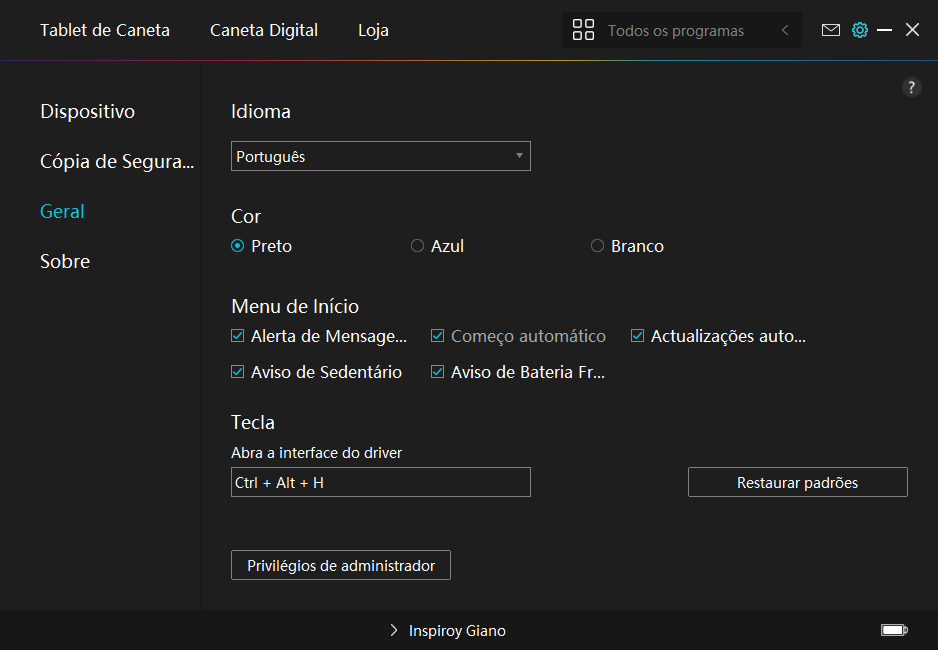Click the Ctrl + Alt + H shortcut field

click(380, 482)
